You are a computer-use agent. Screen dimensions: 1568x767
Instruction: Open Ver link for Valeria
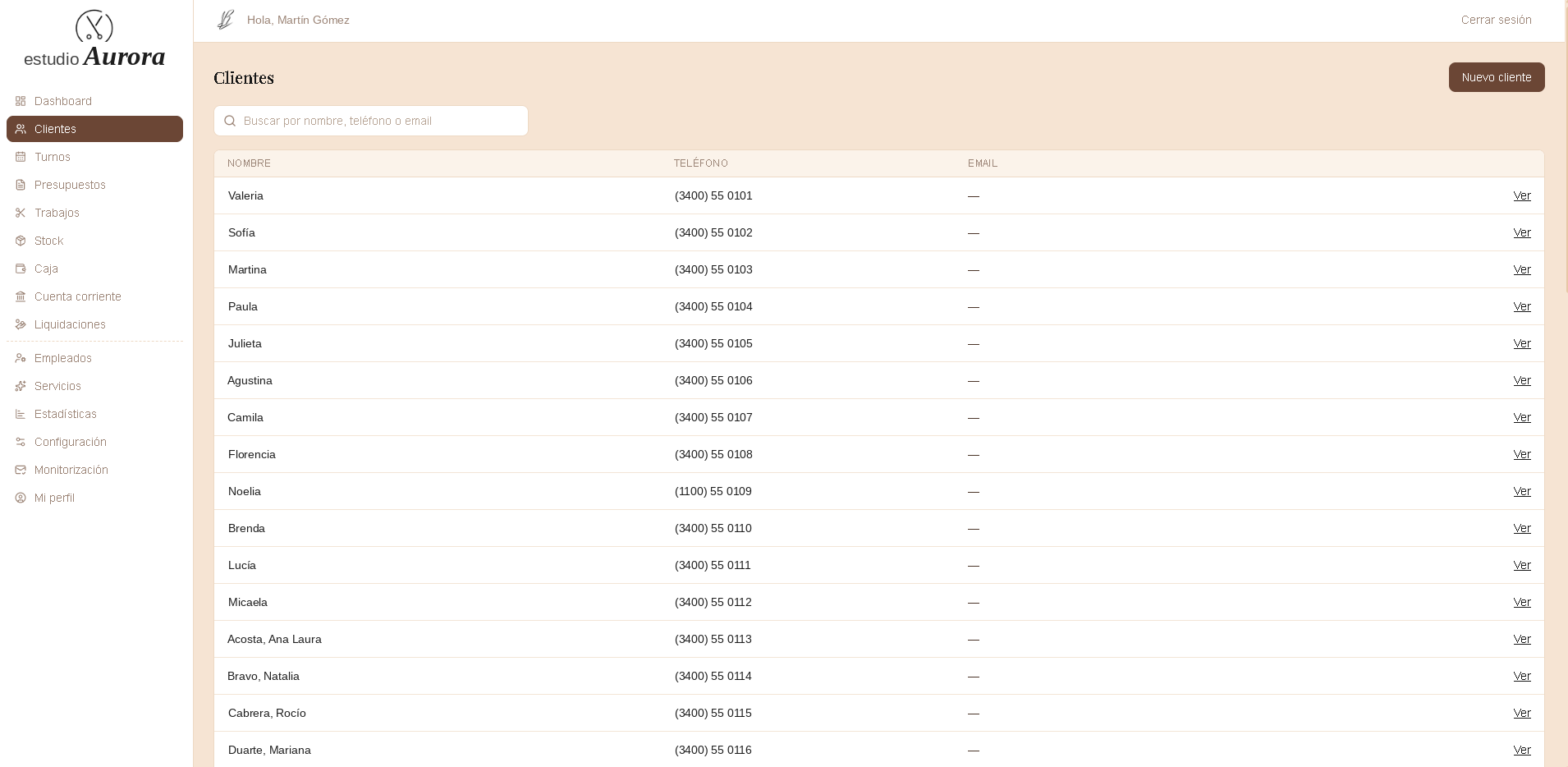(x=1522, y=195)
